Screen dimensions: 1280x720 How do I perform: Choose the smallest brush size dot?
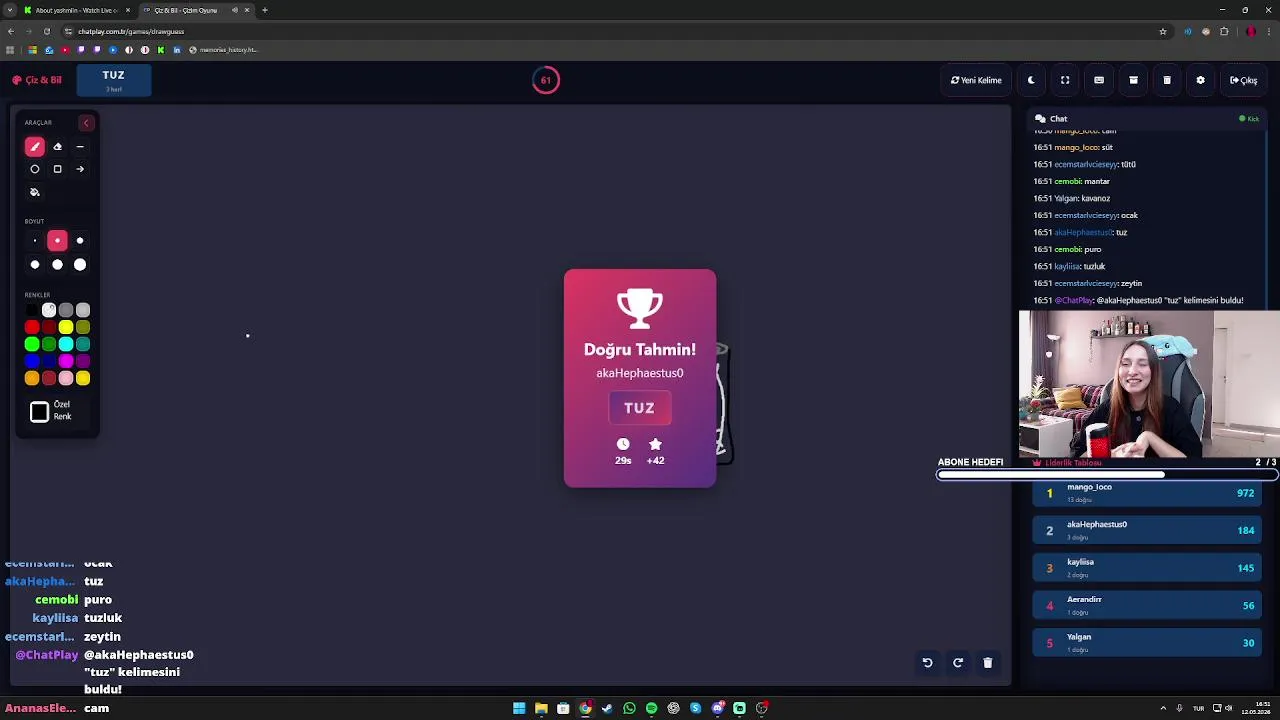click(x=35, y=241)
